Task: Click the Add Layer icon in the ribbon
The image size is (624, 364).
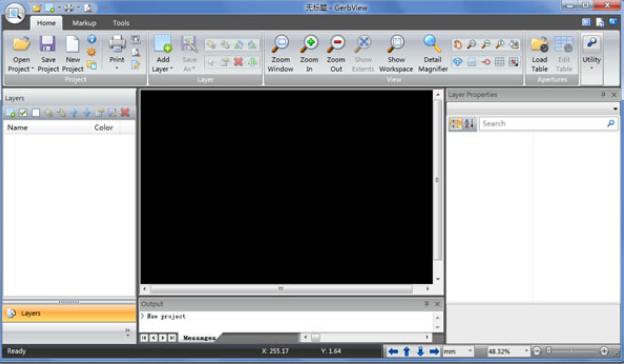Action: 163,44
